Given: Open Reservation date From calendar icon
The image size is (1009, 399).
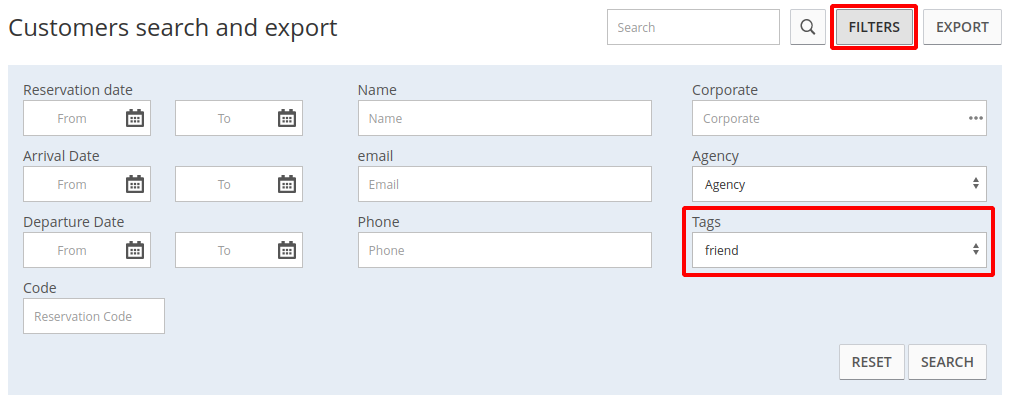Looking at the screenshot, I should [134, 118].
